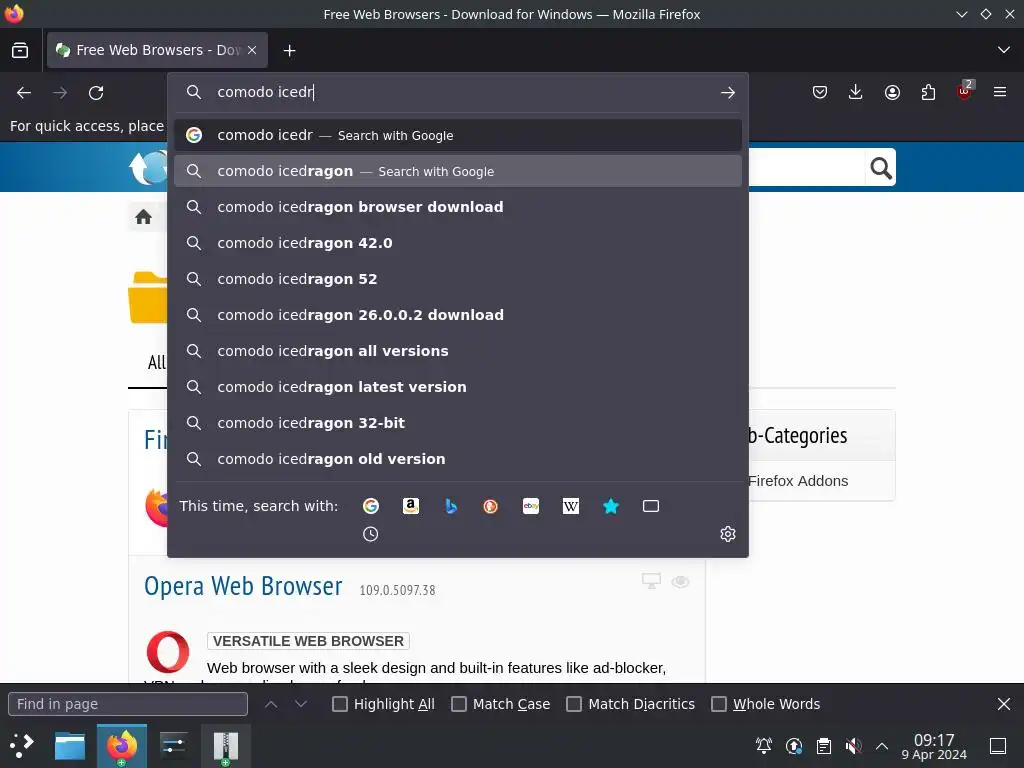Choose 'comodo icedragon browser download' suggestion

[458, 207]
